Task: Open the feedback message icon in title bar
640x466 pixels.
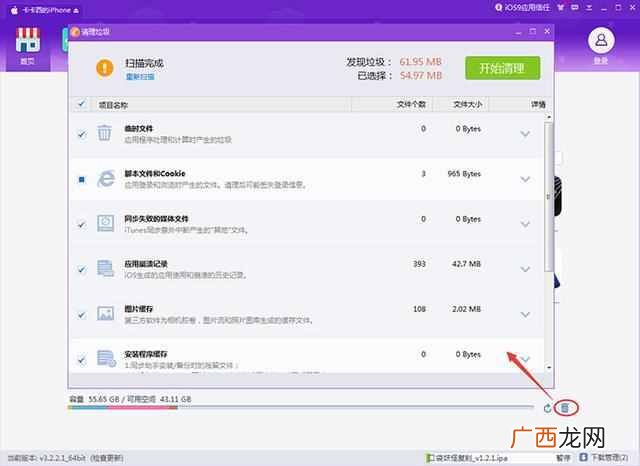Action: 575,7
